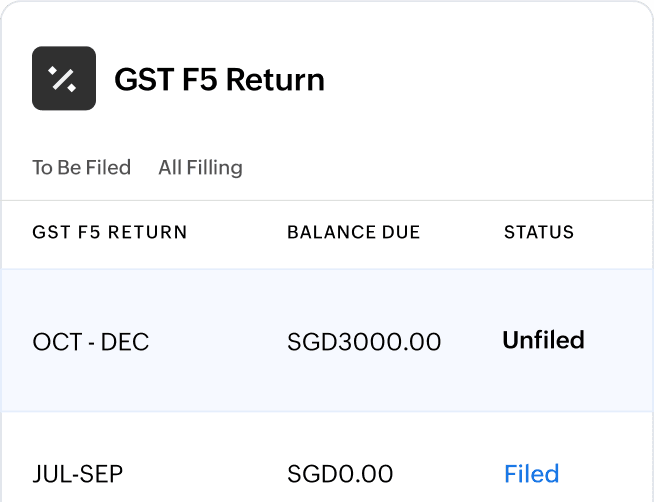The image size is (654, 502).
Task: Click the word Return in the card title
Action: [x=278, y=79]
